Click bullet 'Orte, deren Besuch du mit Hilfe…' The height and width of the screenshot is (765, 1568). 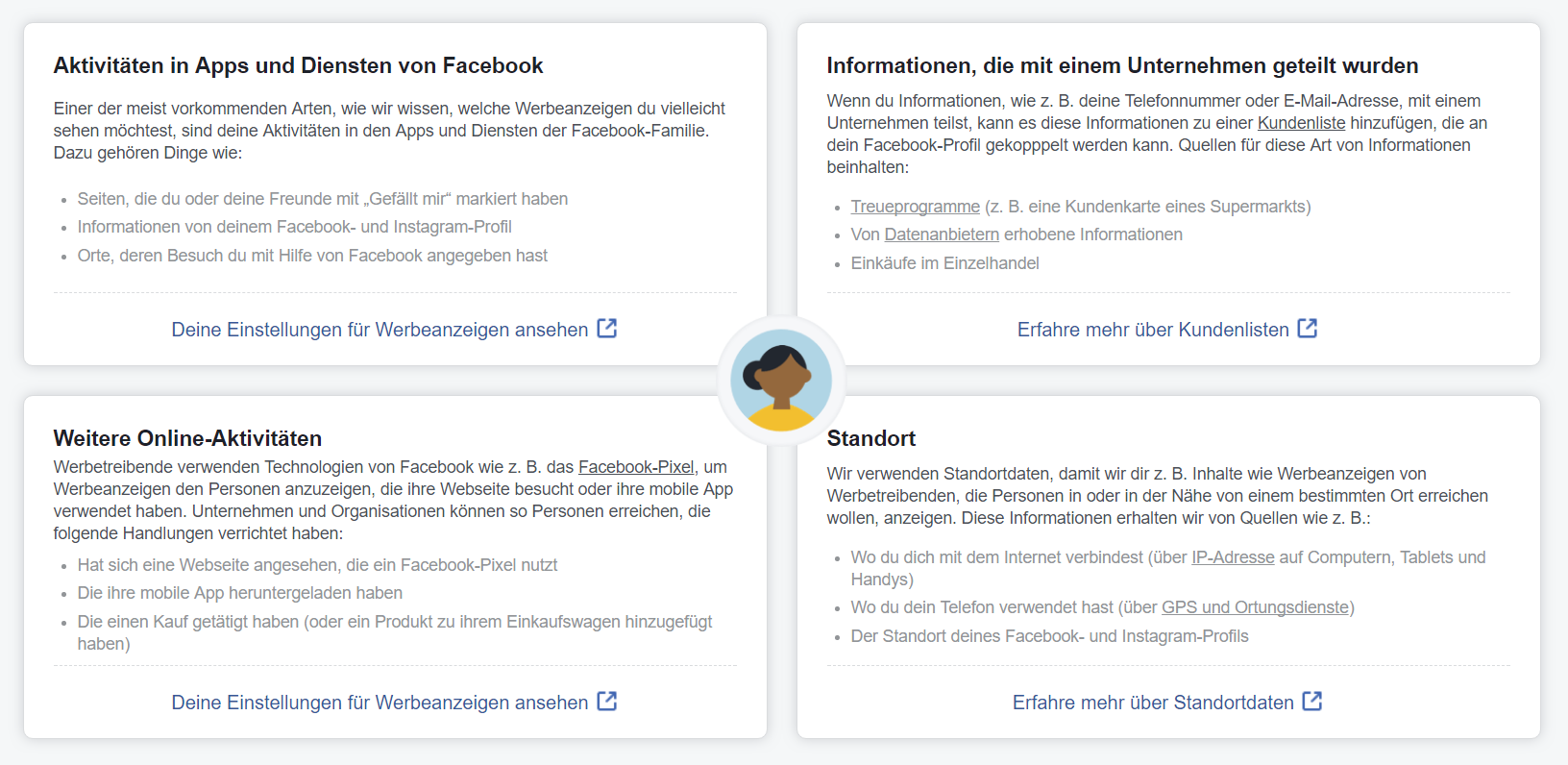click(x=312, y=256)
